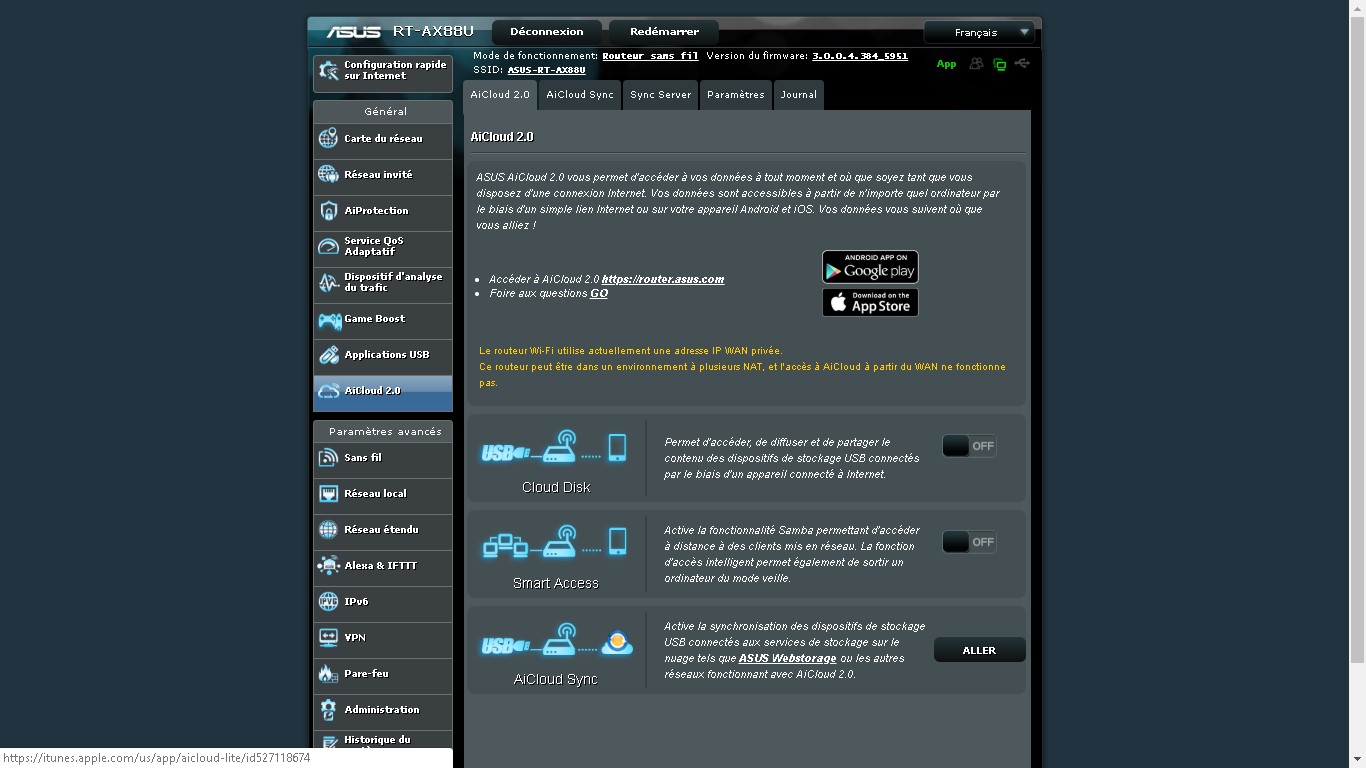Screen dimensions: 1366x768
Task: Click the green network status icon
Action: click(999, 64)
